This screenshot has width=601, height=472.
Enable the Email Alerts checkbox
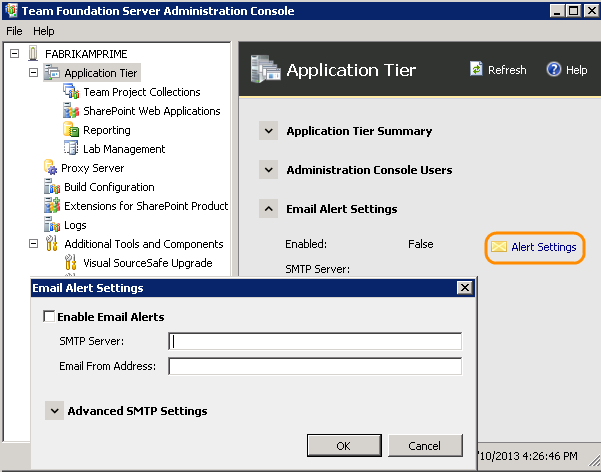[x=49, y=317]
